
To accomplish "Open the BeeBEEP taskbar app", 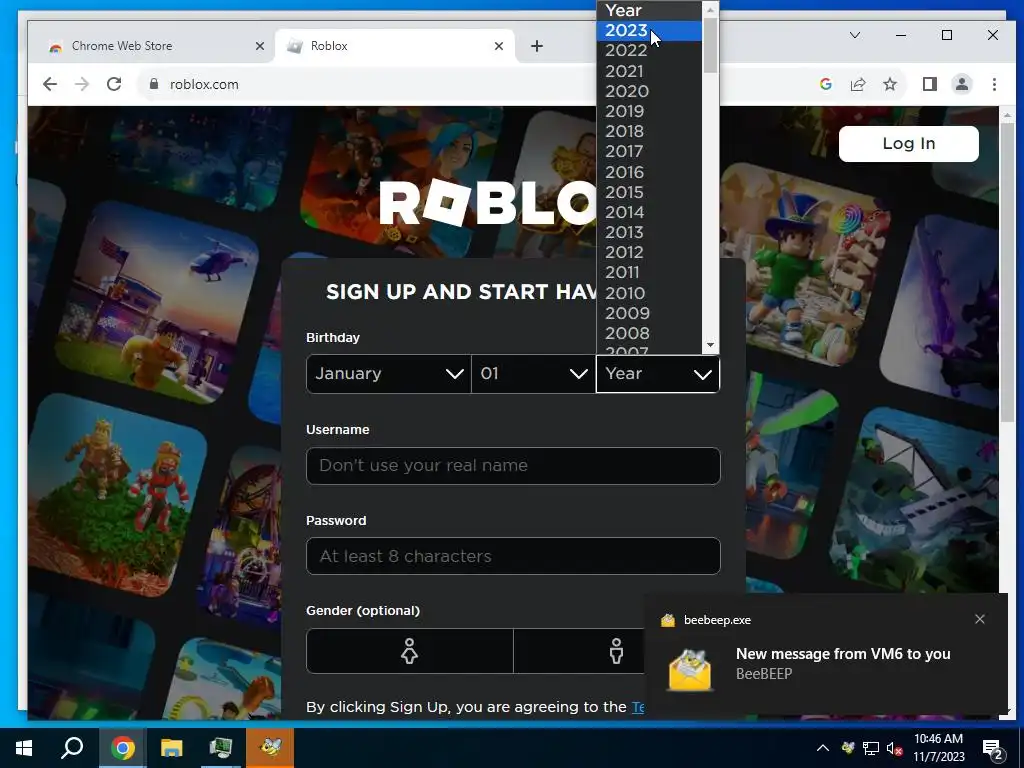I will tap(270, 748).
